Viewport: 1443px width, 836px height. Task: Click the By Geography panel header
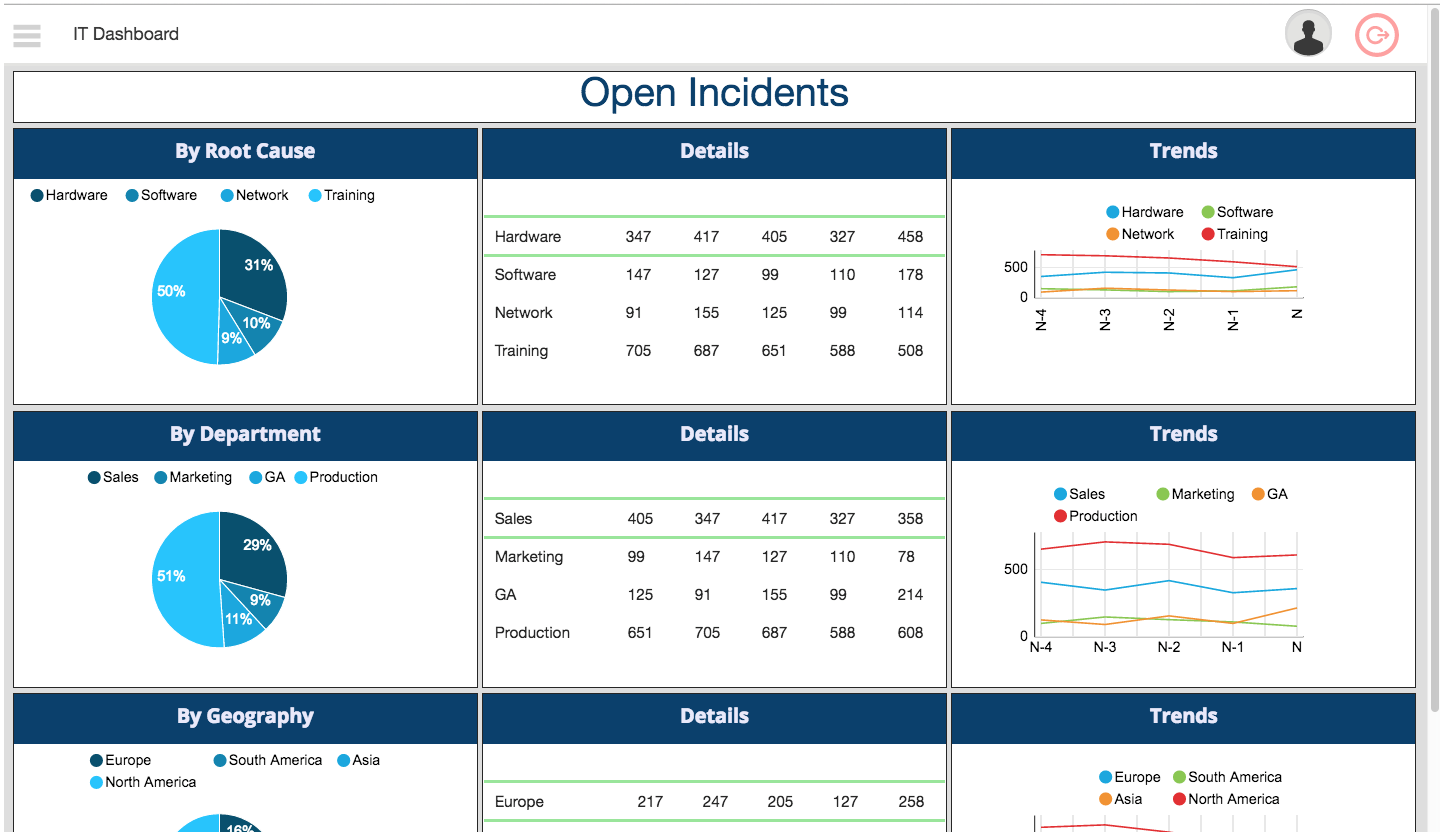coord(245,717)
